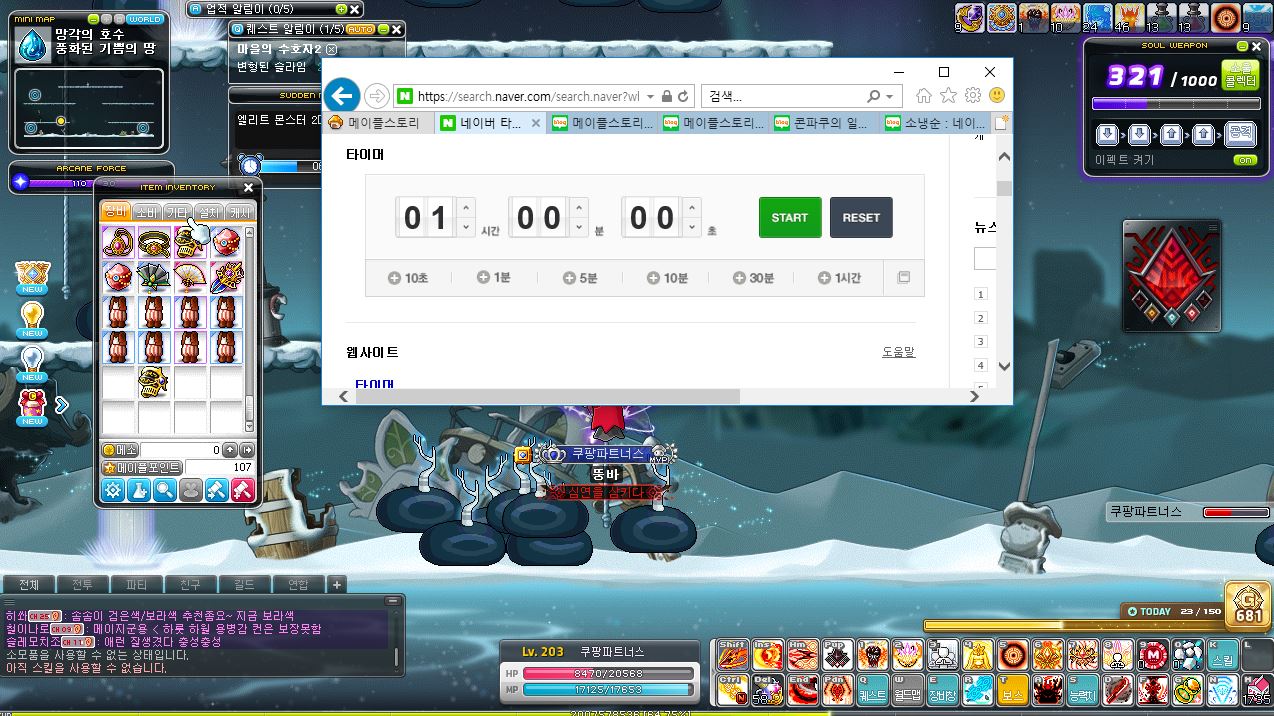
Task: Switch to 소비 inventory tab
Action: click(x=147, y=212)
